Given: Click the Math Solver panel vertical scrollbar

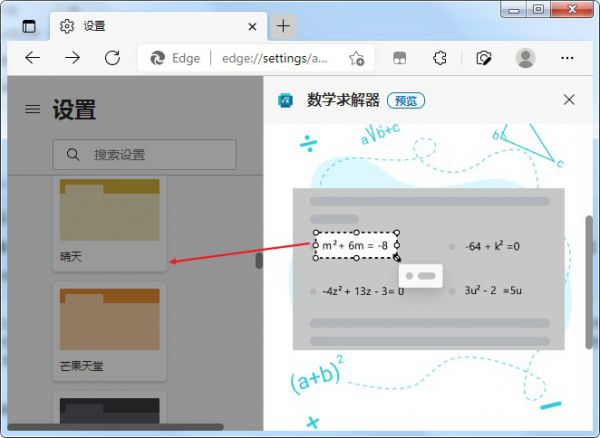Looking at the screenshot, I should 589,282.
